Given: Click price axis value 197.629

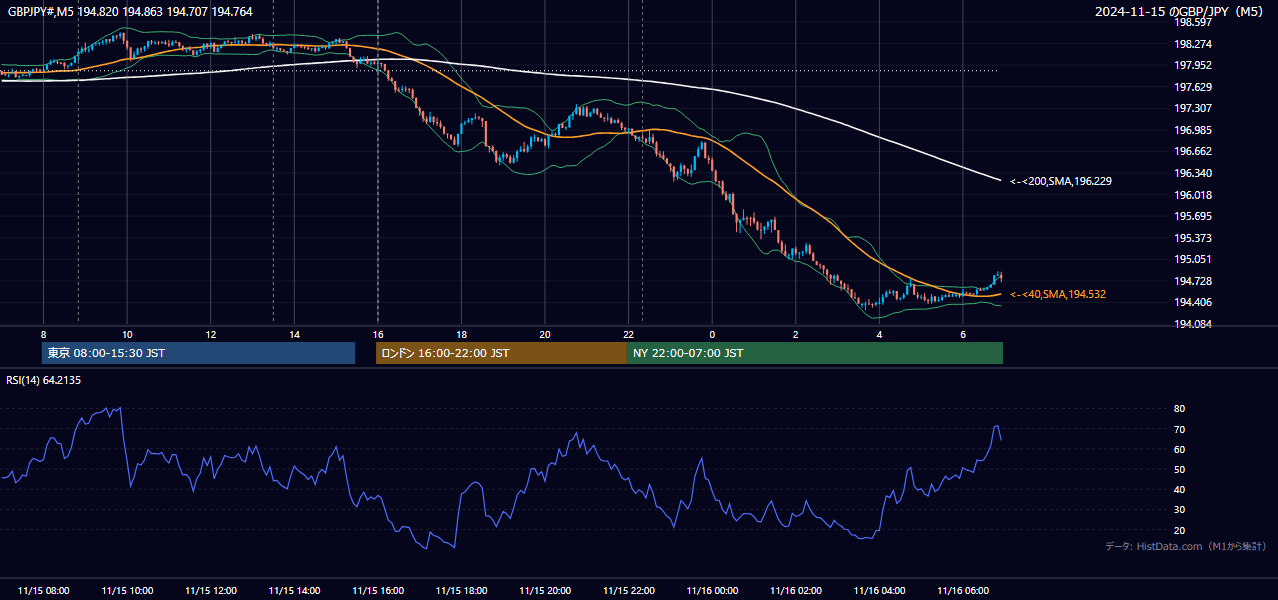Looking at the screenshot, I should [x=1193, y=87].
